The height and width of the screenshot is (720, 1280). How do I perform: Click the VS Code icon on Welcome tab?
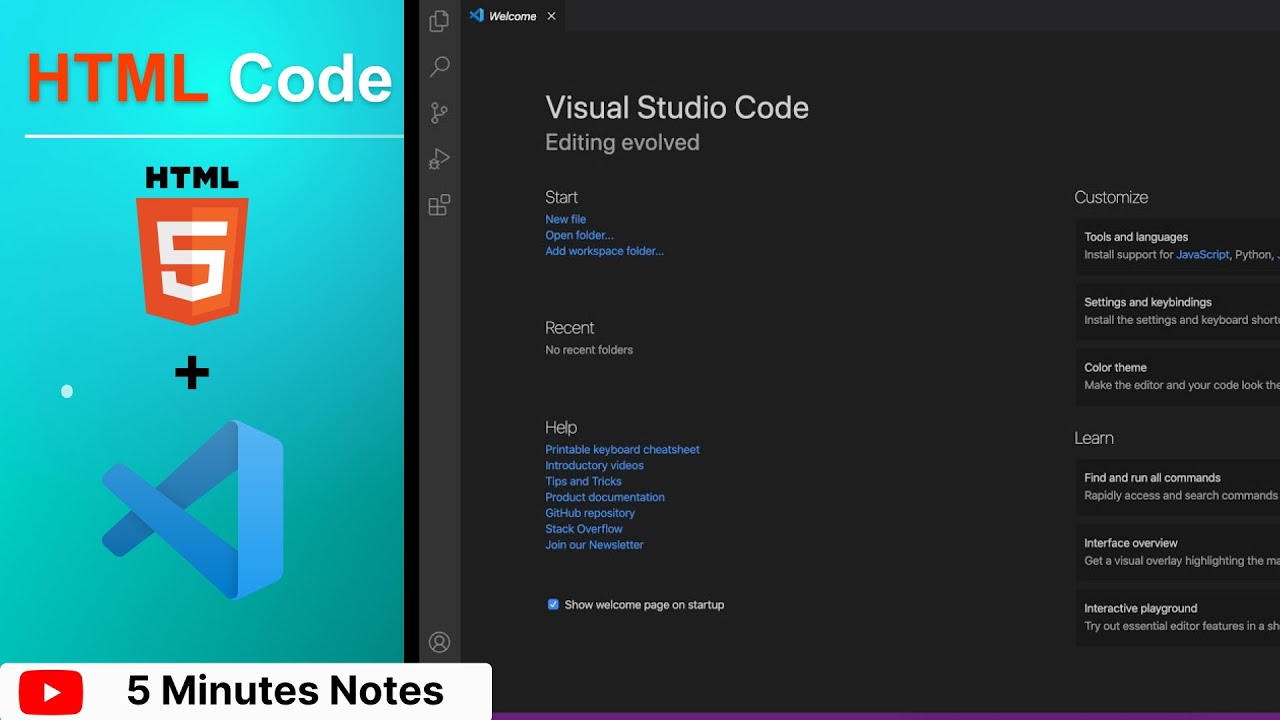(476, 15)
